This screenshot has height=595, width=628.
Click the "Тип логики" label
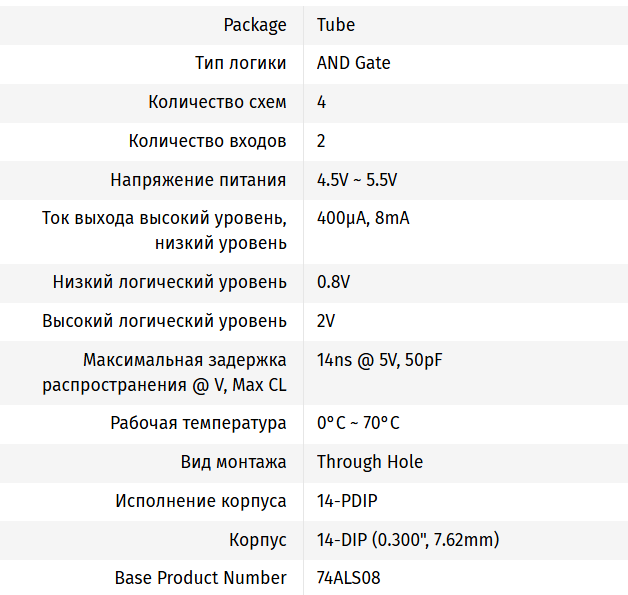tap(240, 63)
